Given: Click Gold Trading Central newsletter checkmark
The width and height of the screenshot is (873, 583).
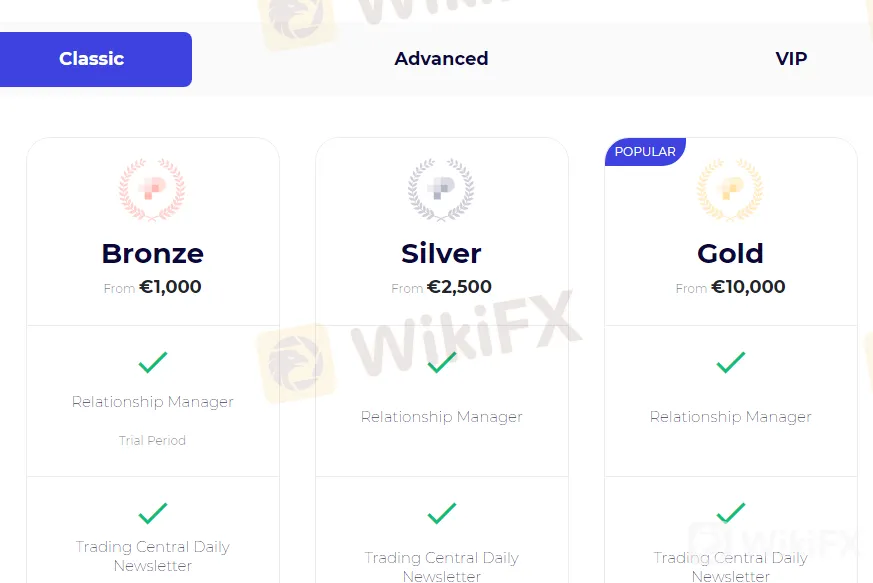Looking at the screenshot, I should 730,514.
